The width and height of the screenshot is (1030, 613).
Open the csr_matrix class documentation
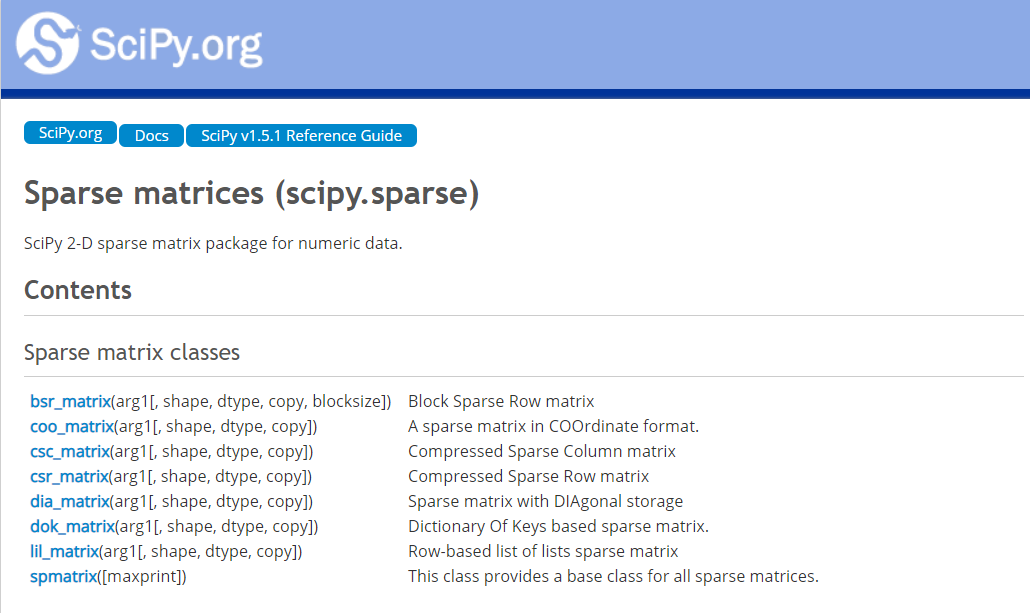click(69, 476)
